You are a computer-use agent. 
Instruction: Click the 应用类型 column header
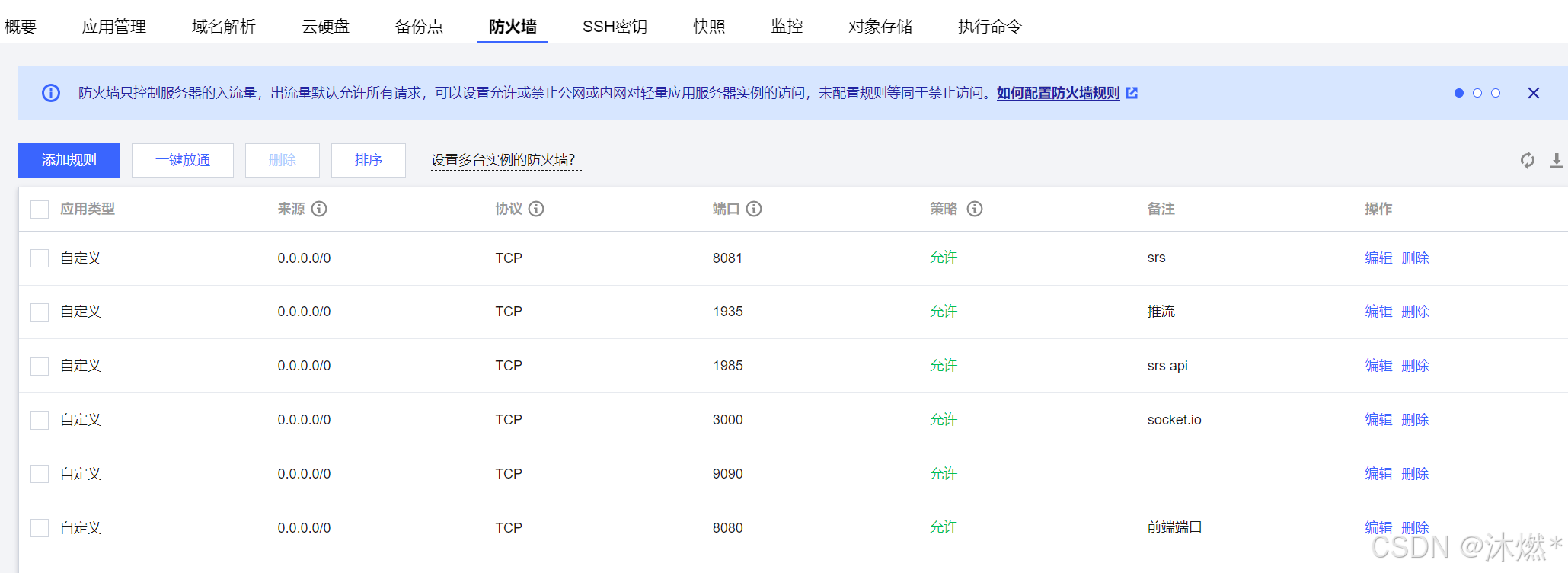tap(88, 209)
